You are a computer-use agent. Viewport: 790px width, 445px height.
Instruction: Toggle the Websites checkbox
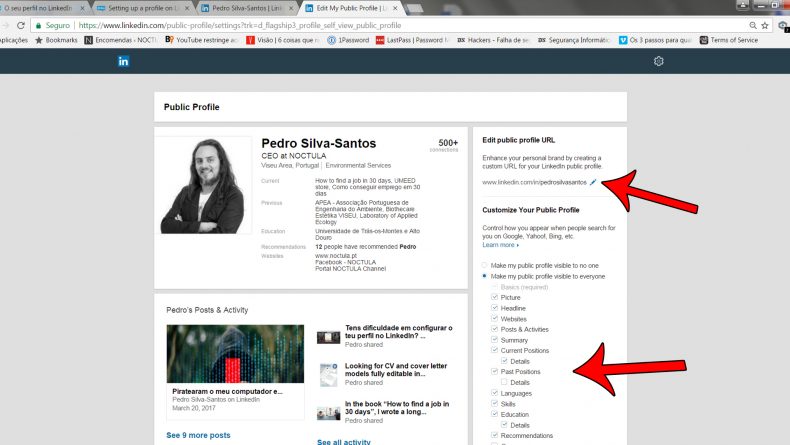(x=494, y=319)
